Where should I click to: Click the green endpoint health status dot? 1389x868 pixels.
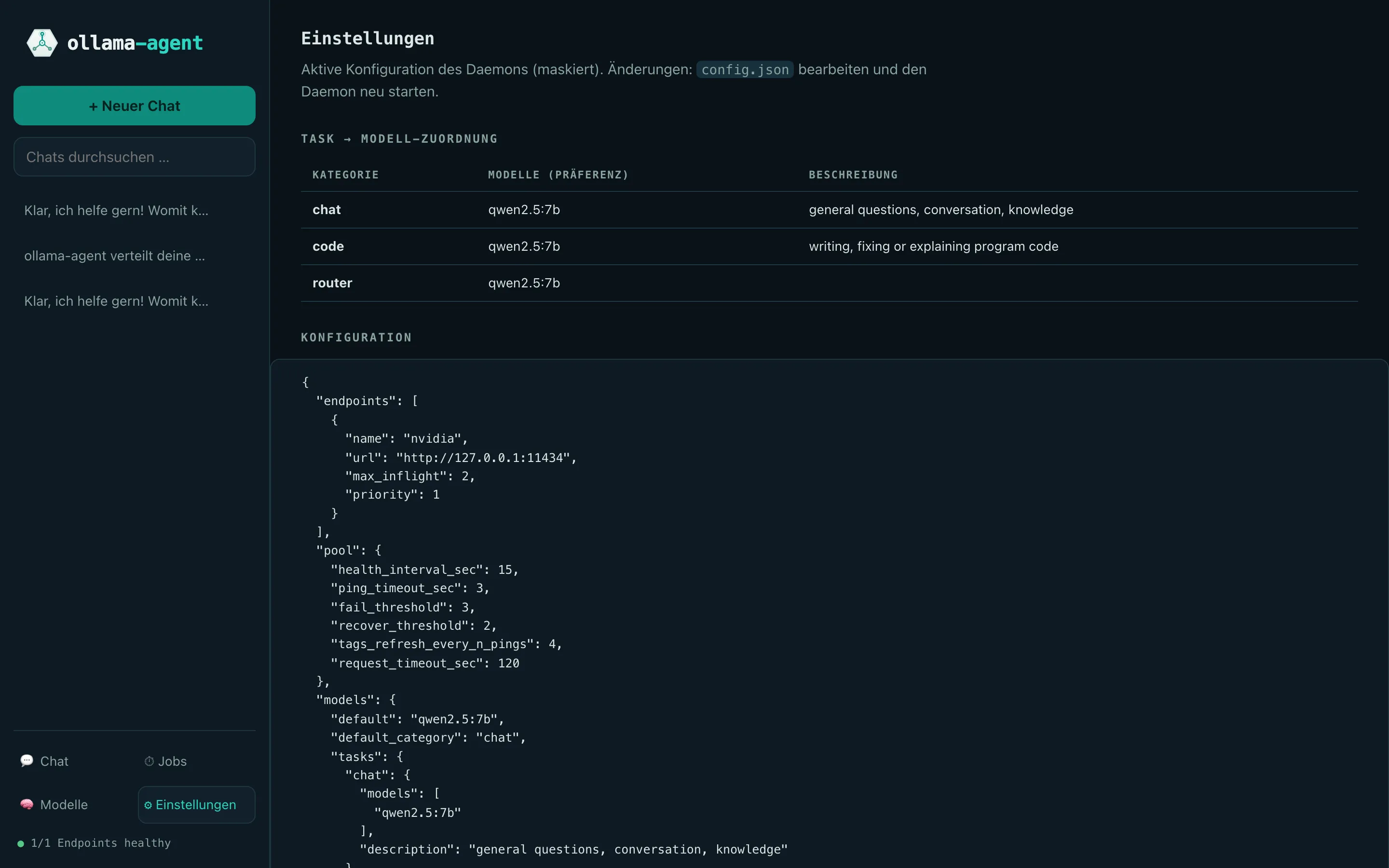[21, 843]
